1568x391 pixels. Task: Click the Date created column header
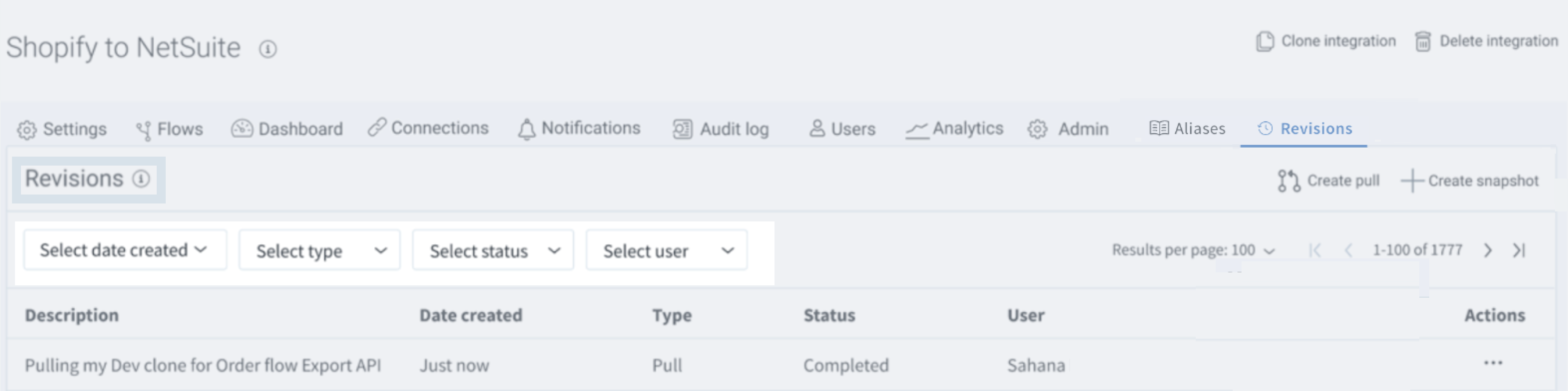(x=471, y=316)
